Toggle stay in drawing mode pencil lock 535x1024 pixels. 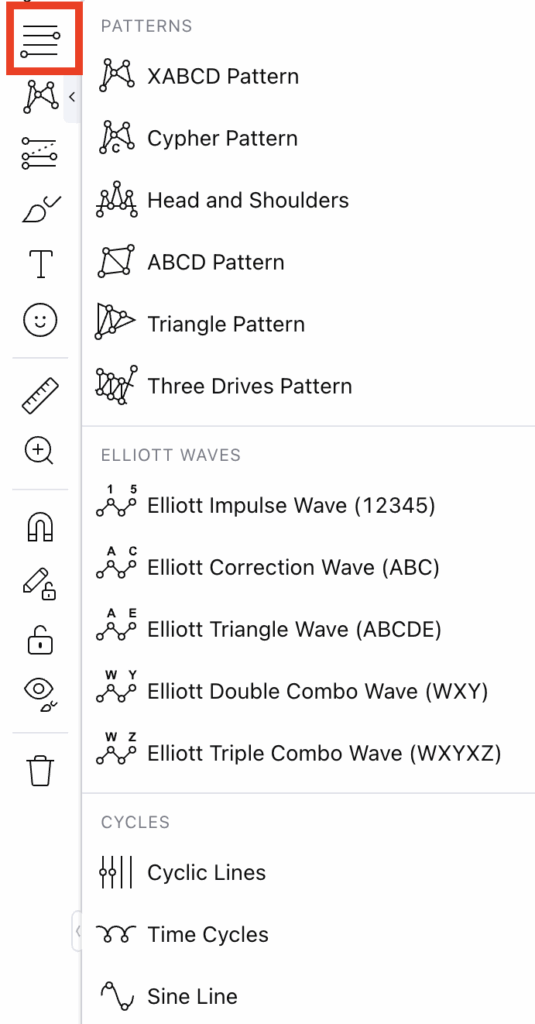(x=40, y=583)
